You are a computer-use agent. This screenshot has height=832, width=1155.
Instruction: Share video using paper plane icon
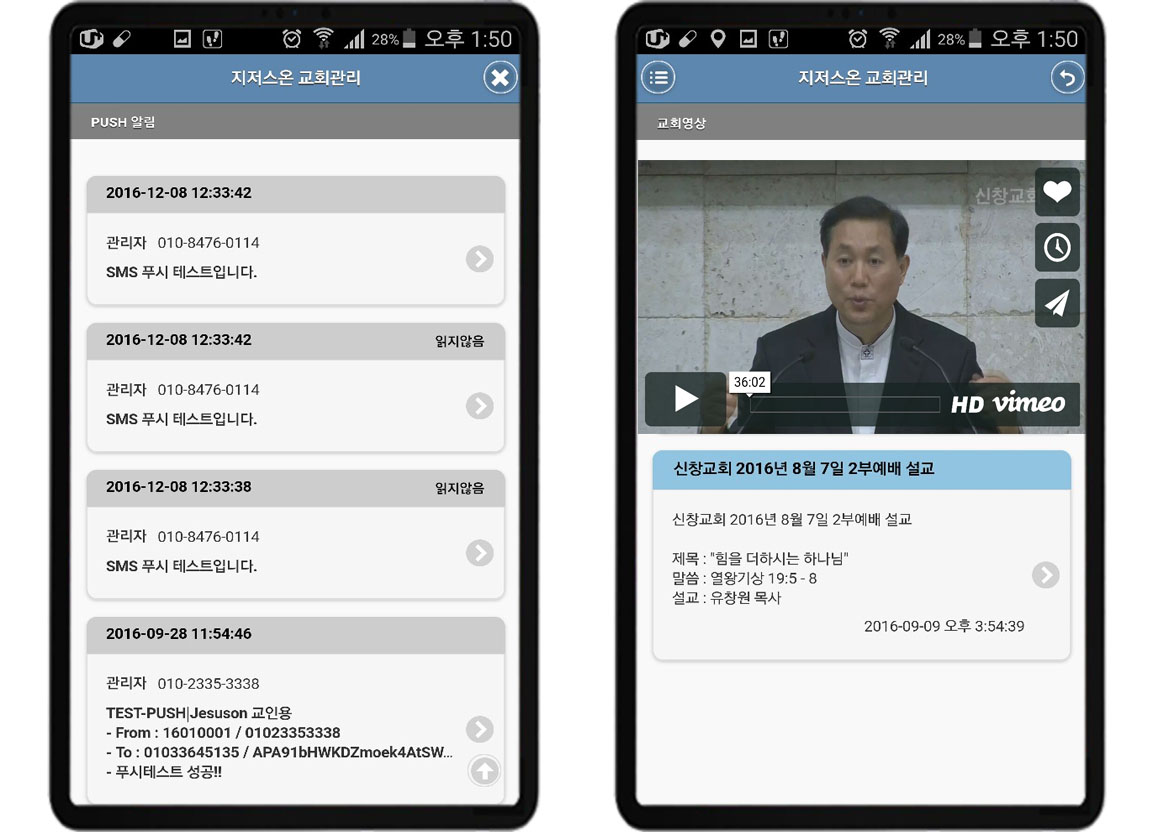tap(1057, 303)
